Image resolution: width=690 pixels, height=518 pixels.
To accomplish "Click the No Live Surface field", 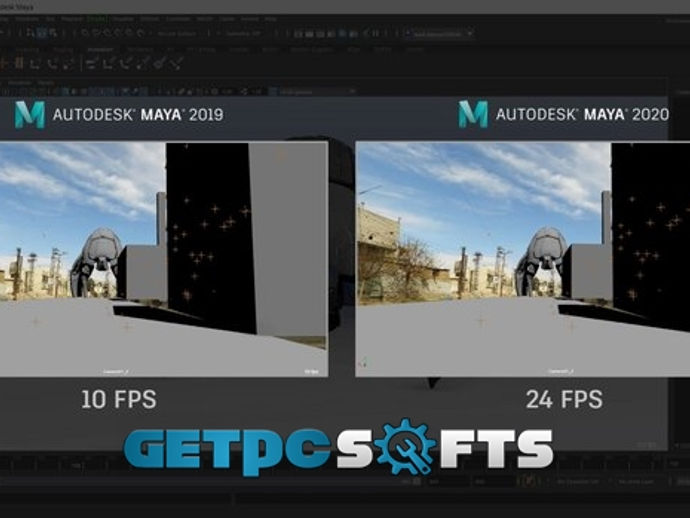I will click(177, 33).
